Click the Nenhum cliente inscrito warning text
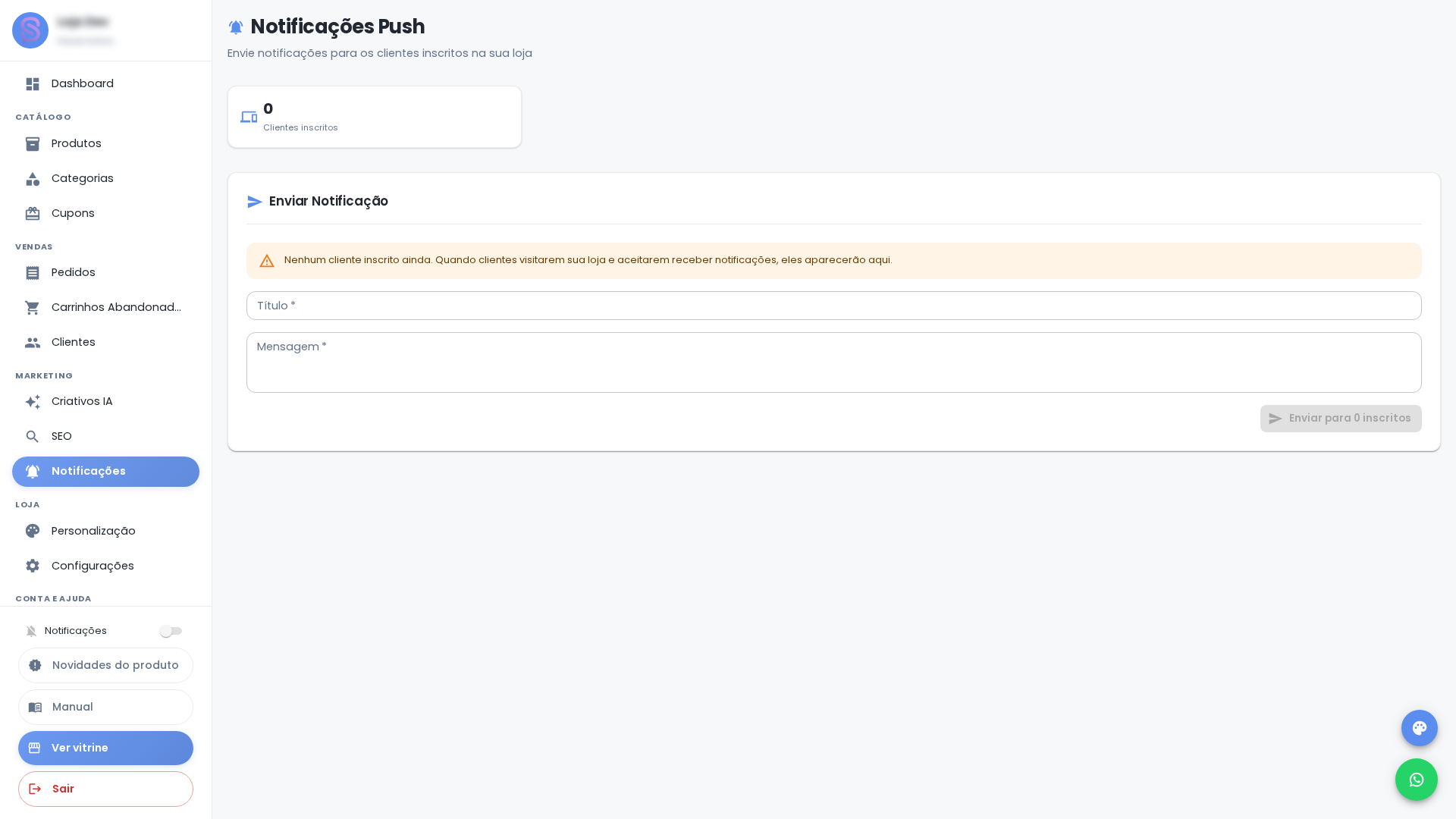This screenshot has height=819, width=1456. (x=588, y=260)
